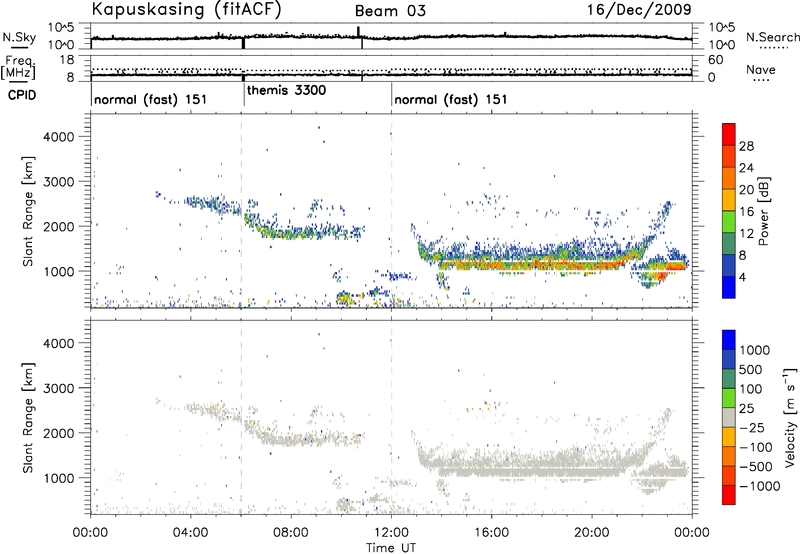Click the dashed 06:00 marker line in the power panel

pyautogui.click(x=241, y=211)
